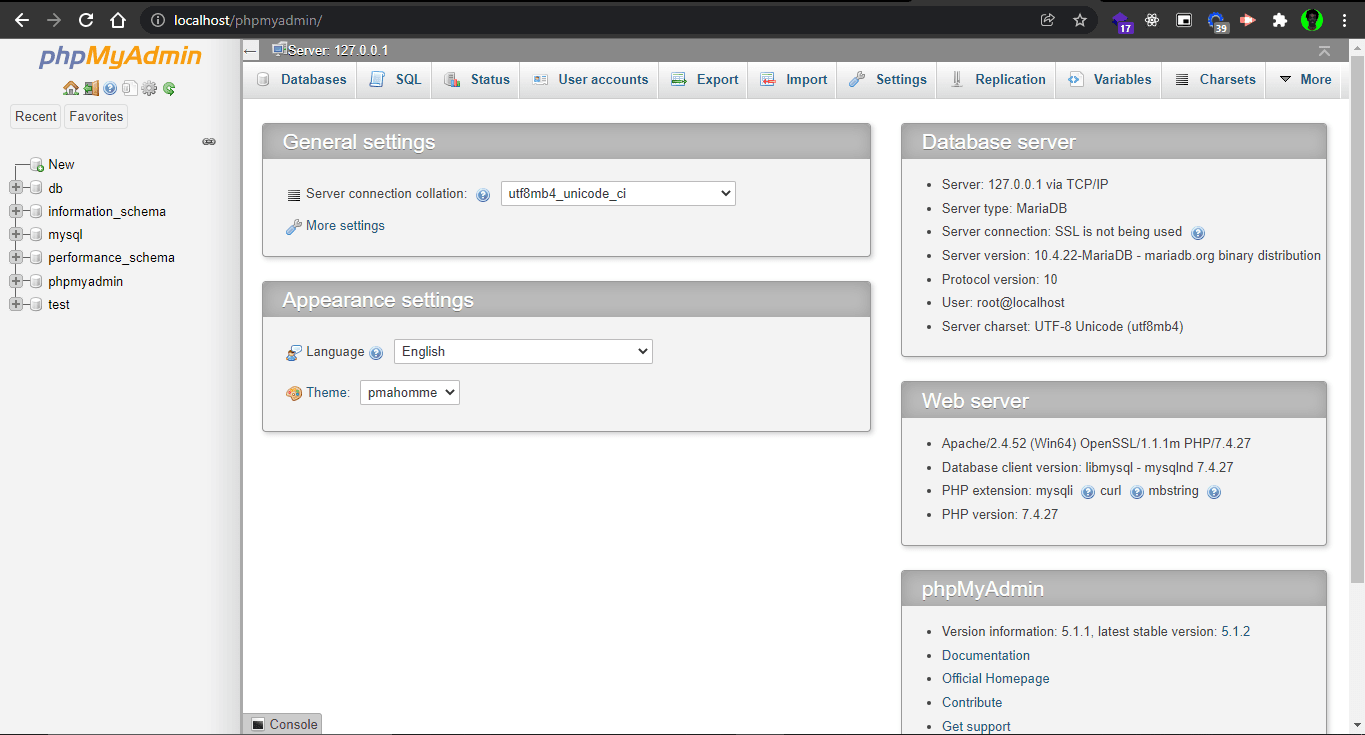This screenshot has width=1365, height=735.
Task: Open navigation panel settings gear icon
Action: [x=149, y=88]
